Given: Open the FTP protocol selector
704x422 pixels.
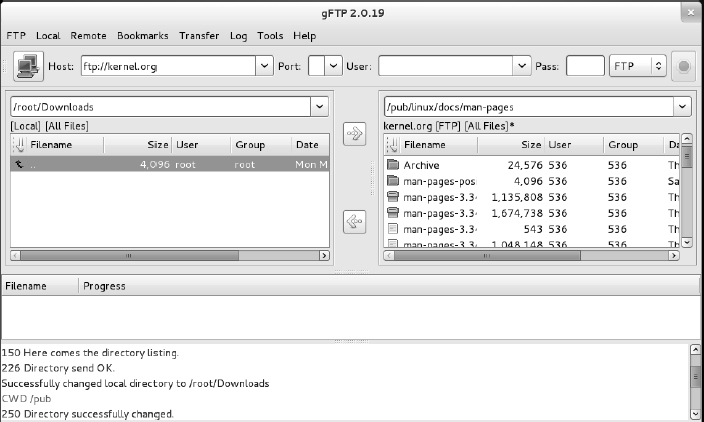Looking at the screenshot, I should click(x=637, y=66).
